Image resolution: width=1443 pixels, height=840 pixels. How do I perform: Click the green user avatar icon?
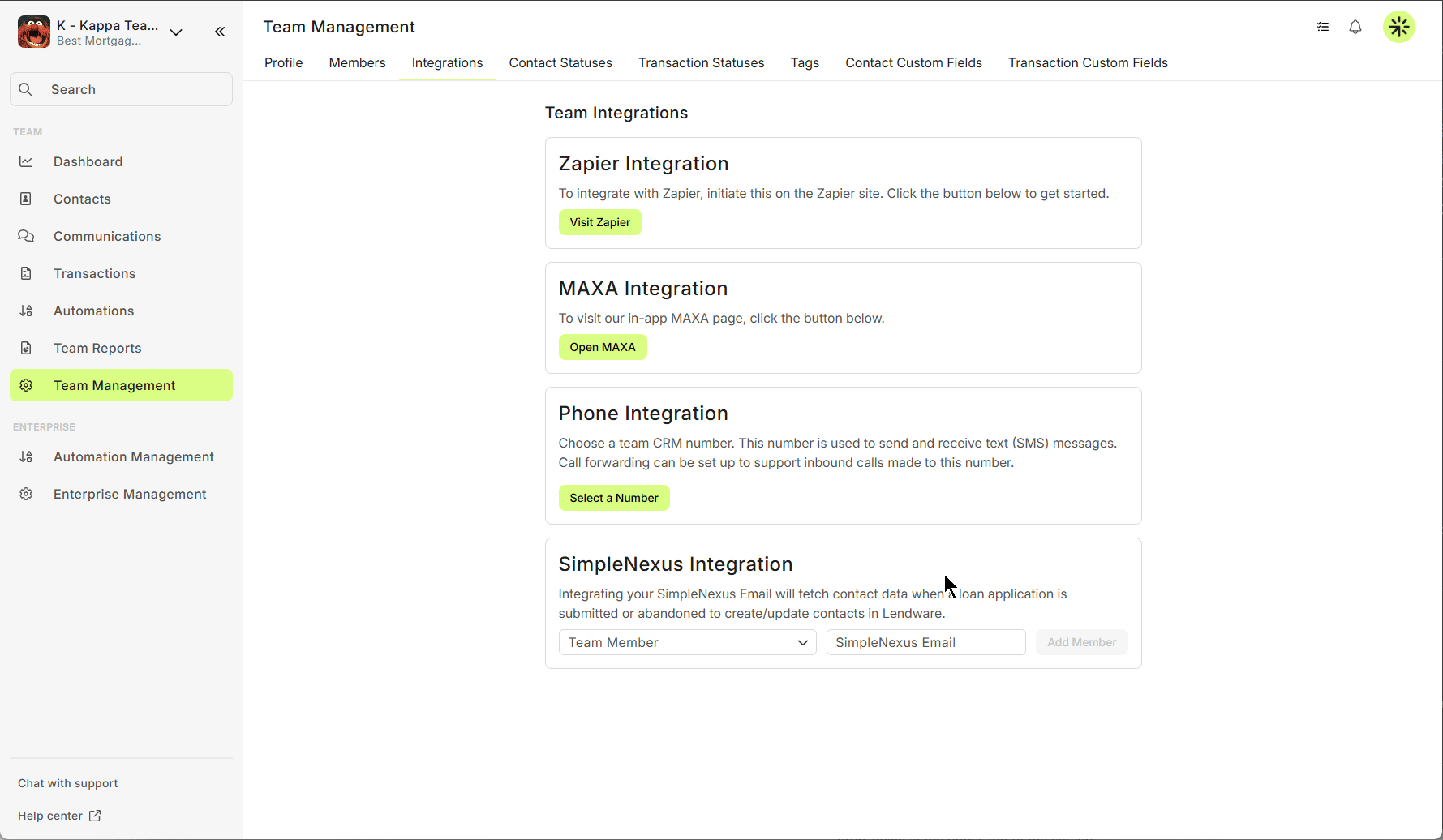tap(1398, 27)
